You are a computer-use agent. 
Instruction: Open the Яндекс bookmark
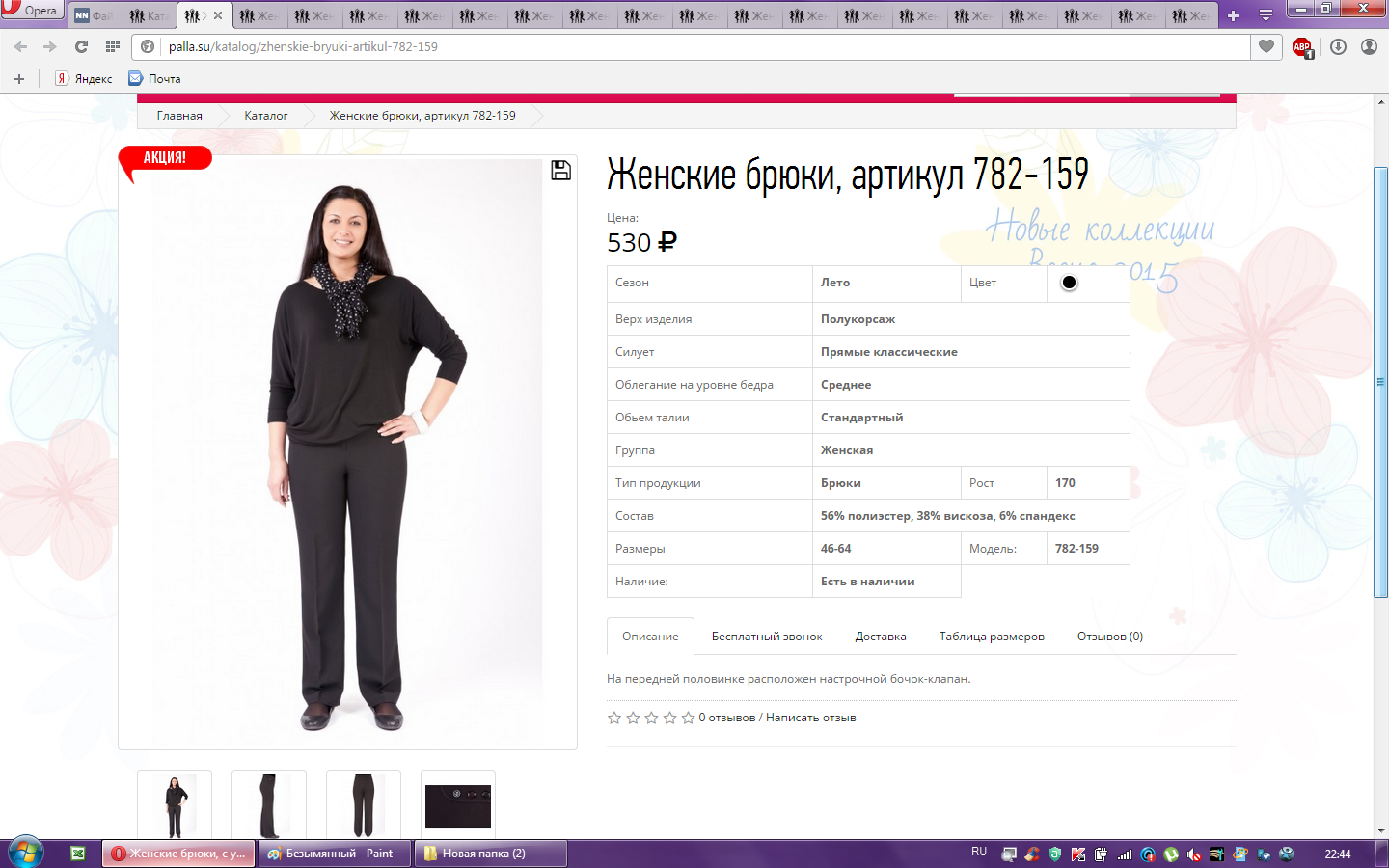[84, 79]
